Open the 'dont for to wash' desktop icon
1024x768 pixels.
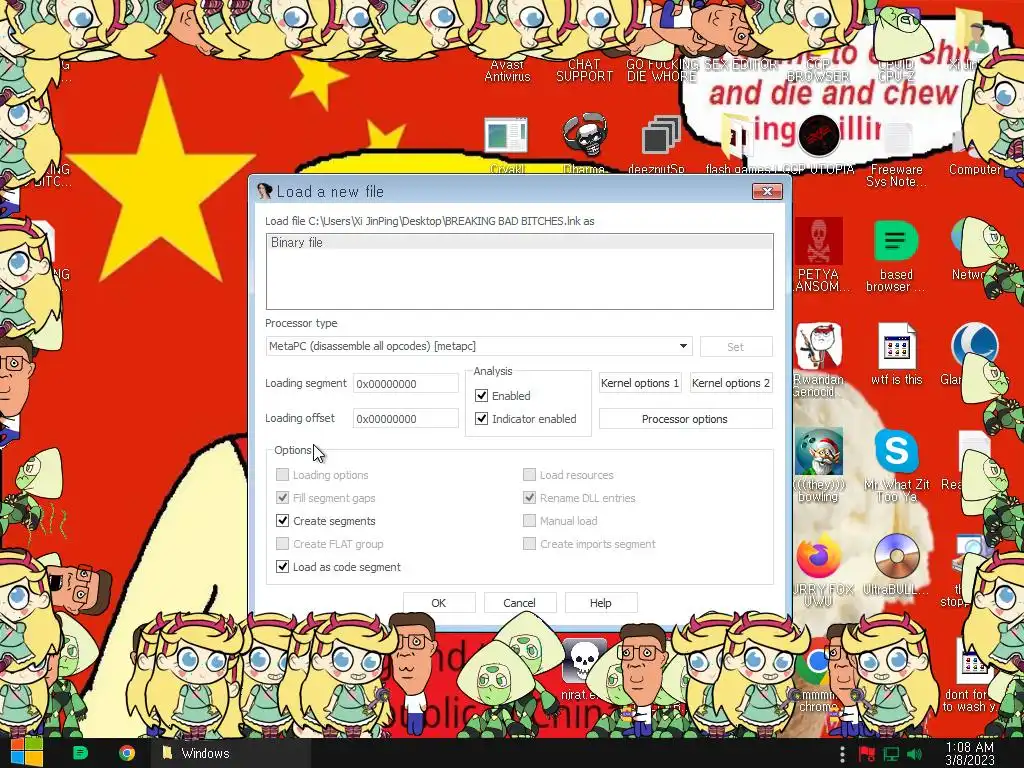(x=973, y=663)
